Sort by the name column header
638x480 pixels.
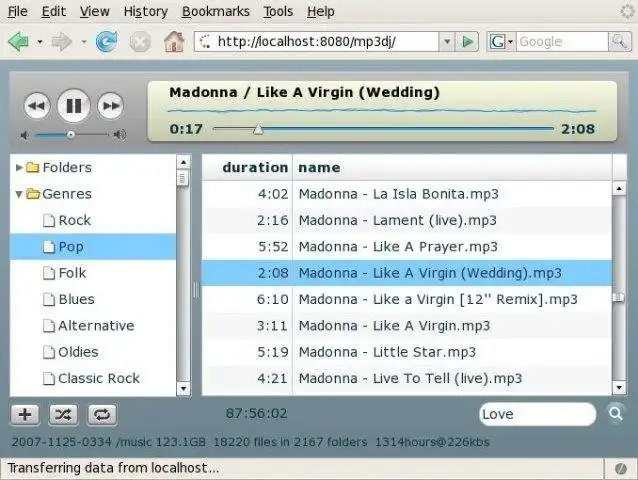pyautogui.click(x=452, y=167)
